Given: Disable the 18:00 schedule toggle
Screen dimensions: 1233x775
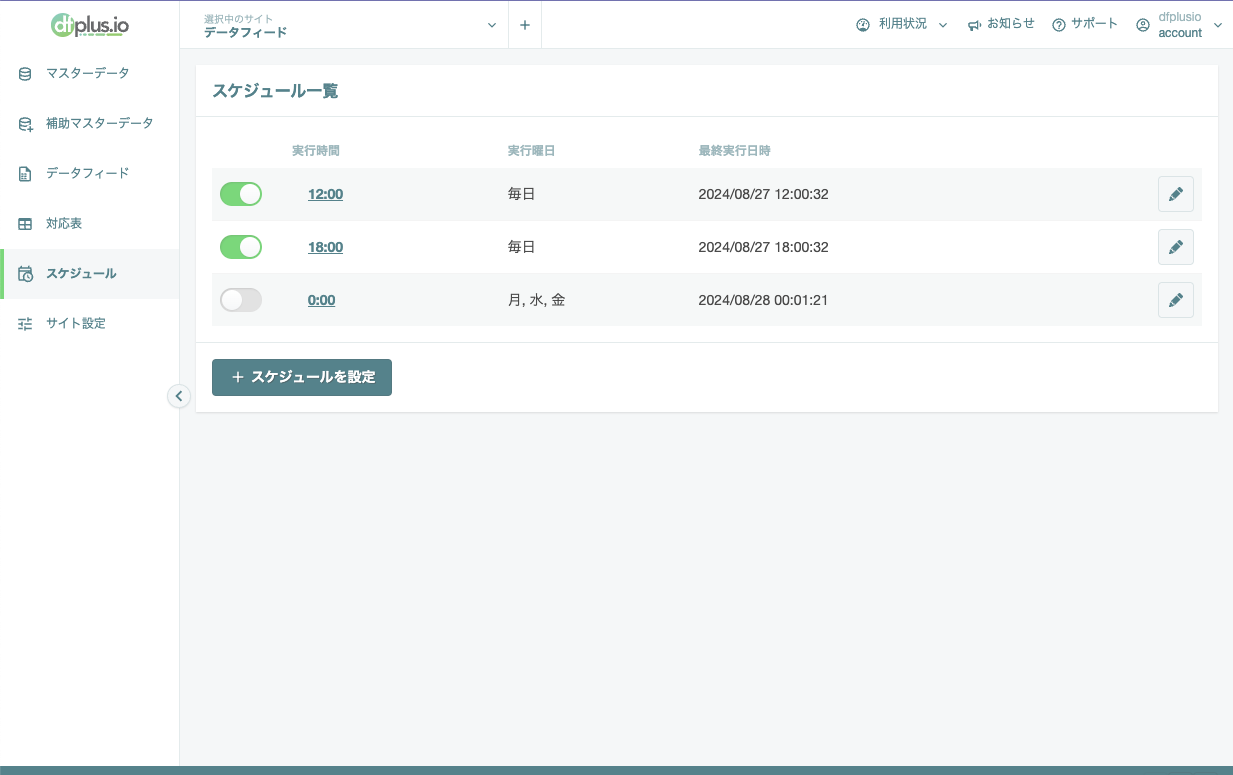Looking at the screenshot, I should click(241, 247).
